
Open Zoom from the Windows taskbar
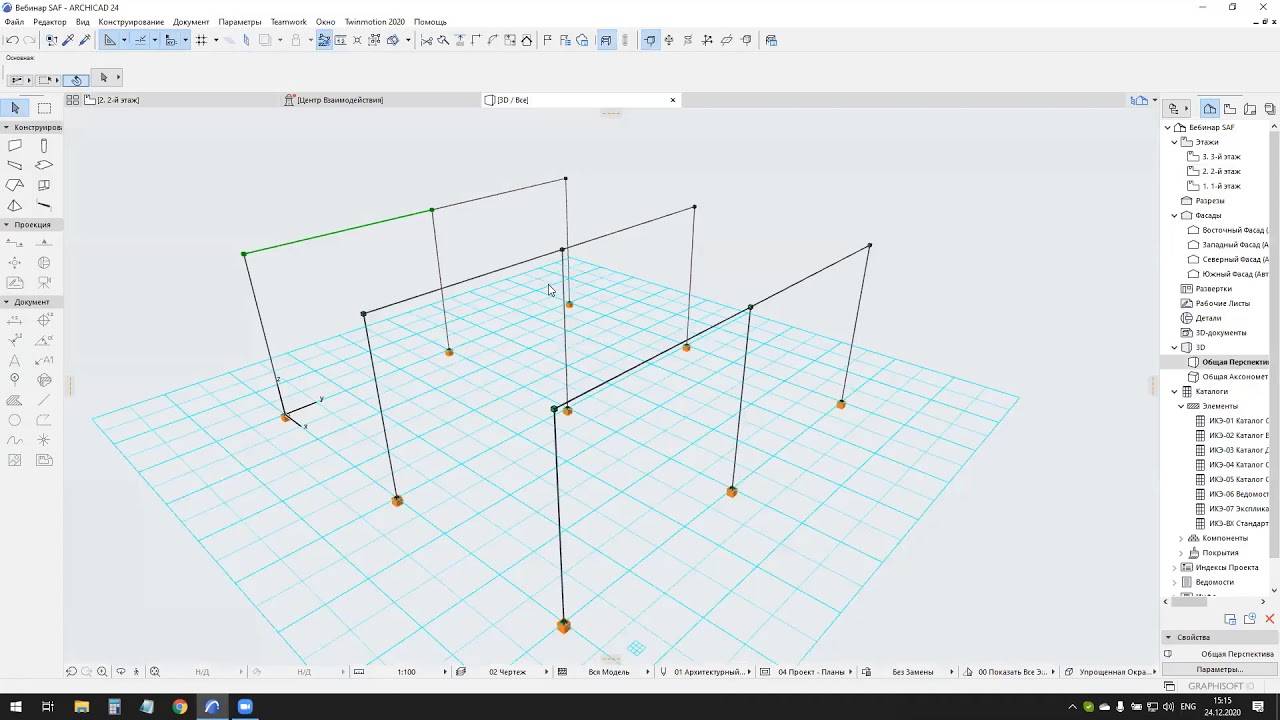pos(245,706)
